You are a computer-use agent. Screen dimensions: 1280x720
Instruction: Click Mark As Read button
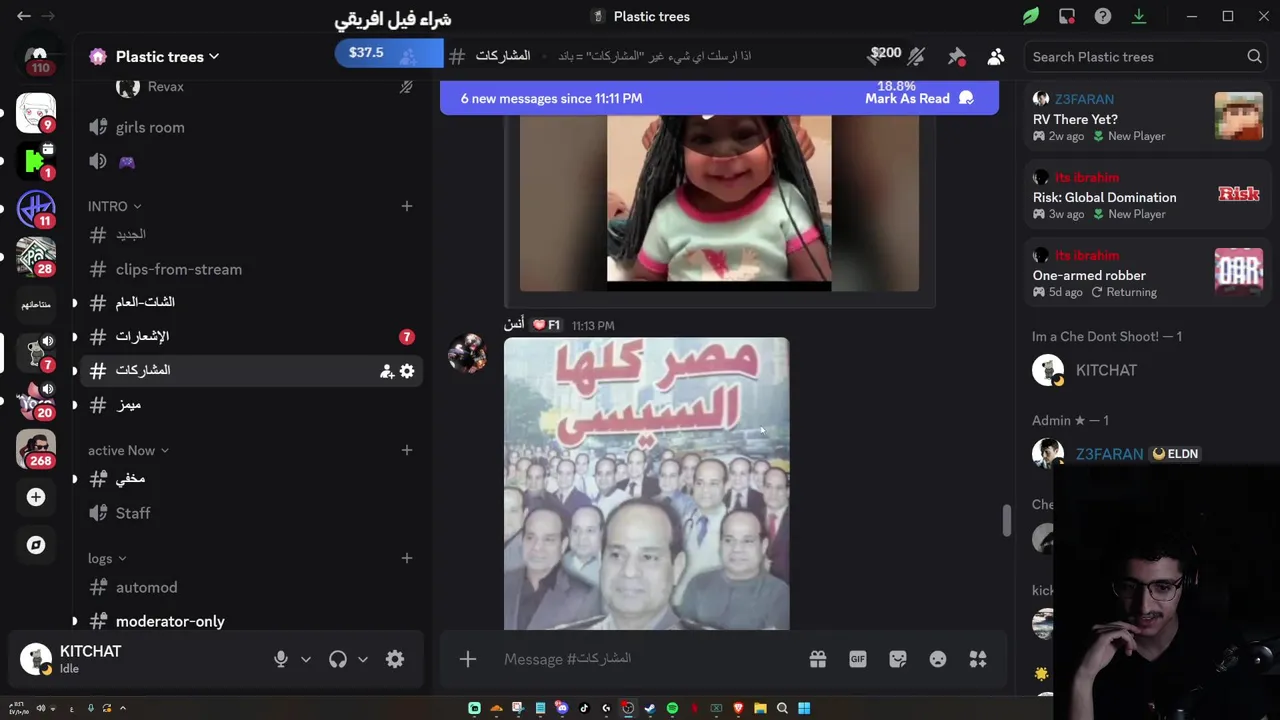tap(919, 98)
